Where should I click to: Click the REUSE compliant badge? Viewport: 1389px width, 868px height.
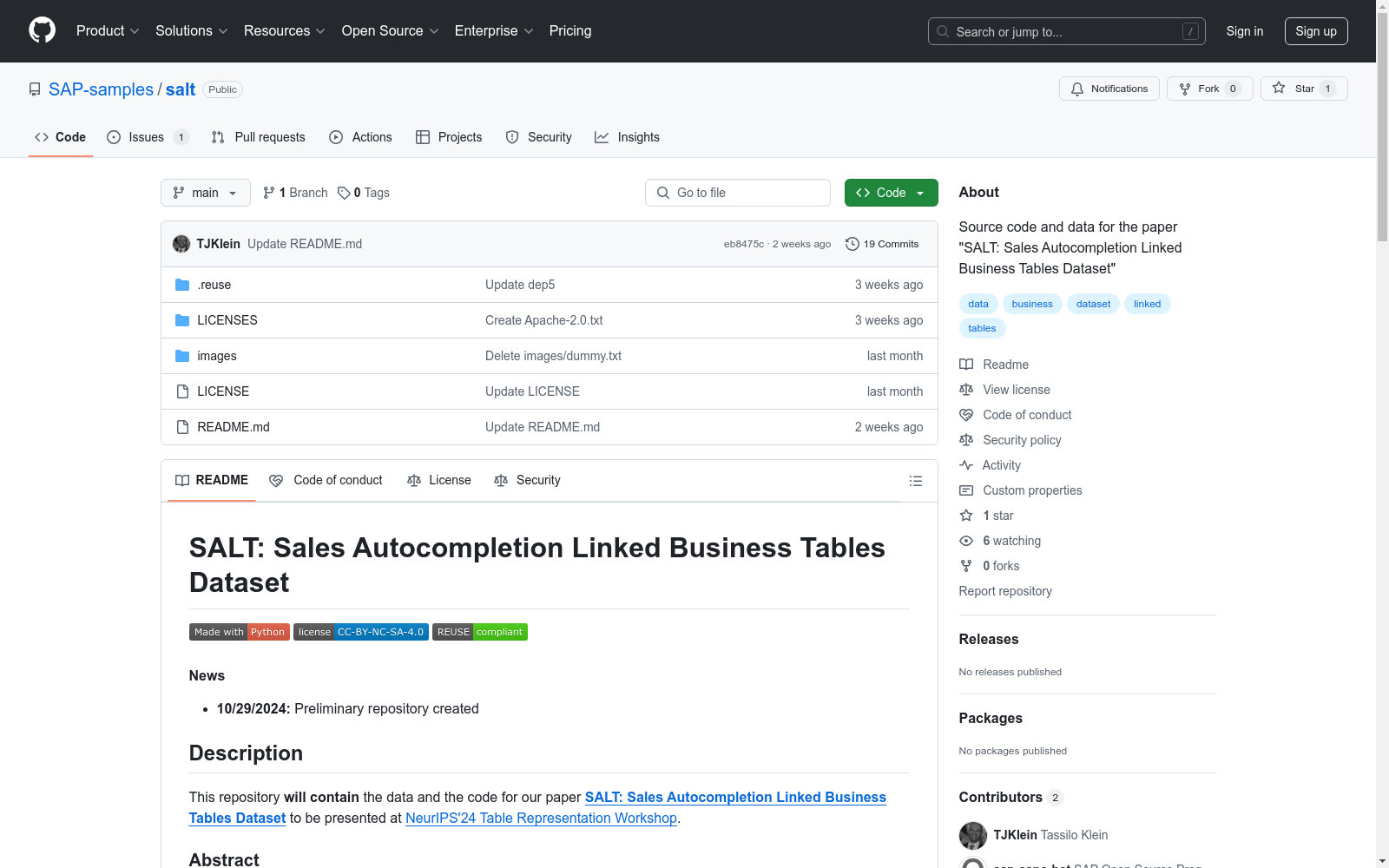tap(480, 632)
